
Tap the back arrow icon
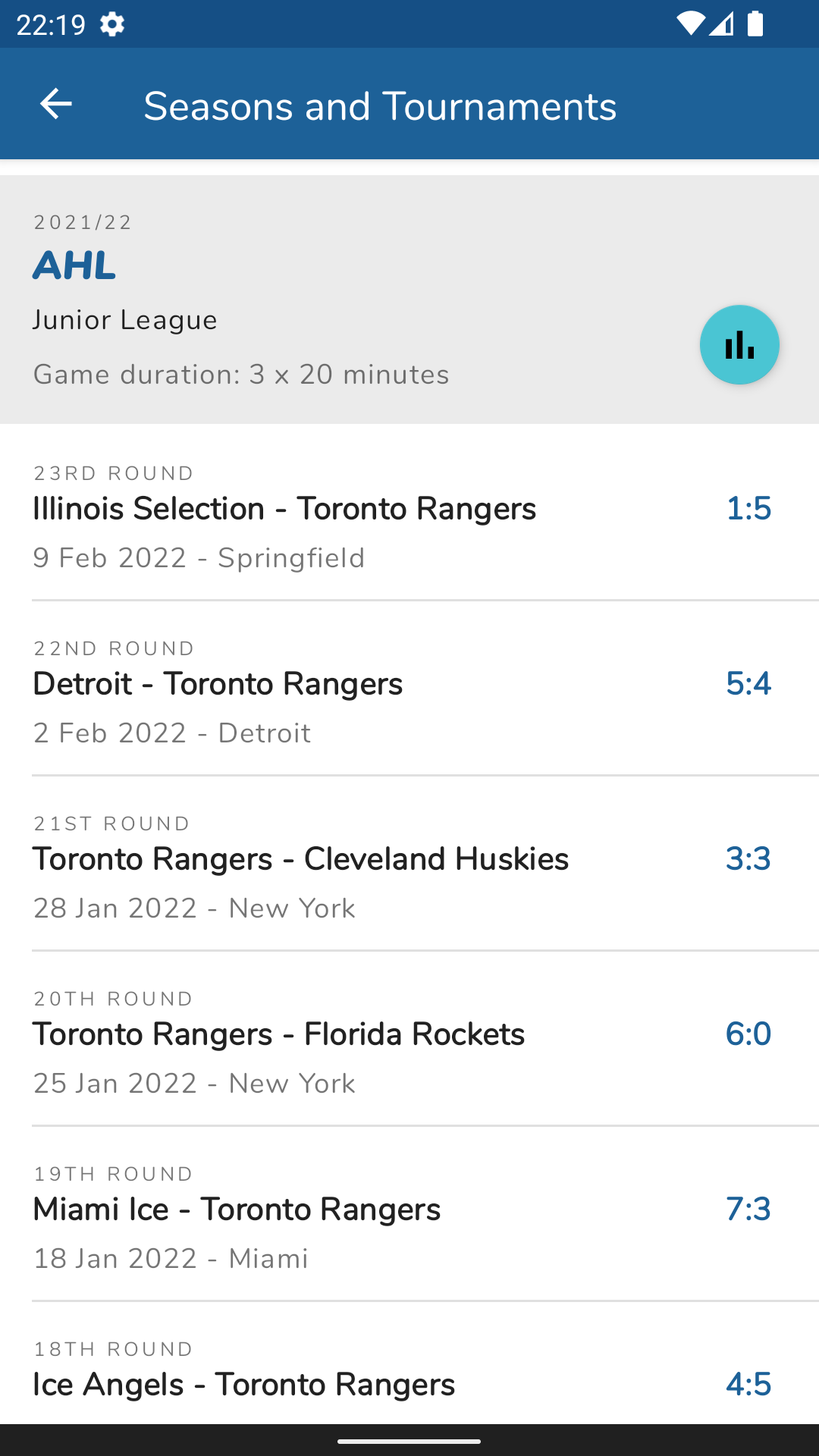coord(56,104)
